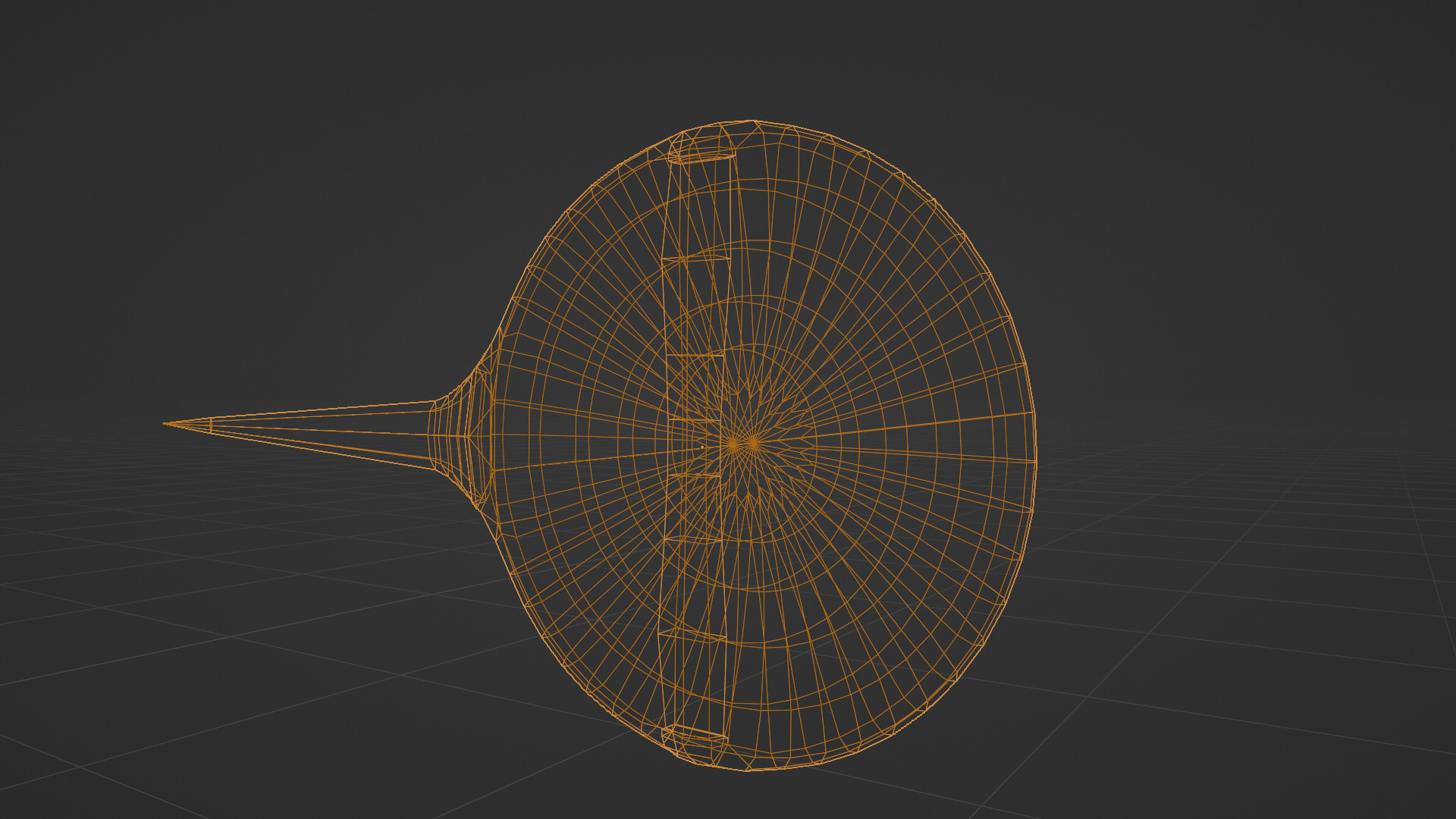
Task: Click the upper-right quadrant of the disc mesh
Action: 895,288
